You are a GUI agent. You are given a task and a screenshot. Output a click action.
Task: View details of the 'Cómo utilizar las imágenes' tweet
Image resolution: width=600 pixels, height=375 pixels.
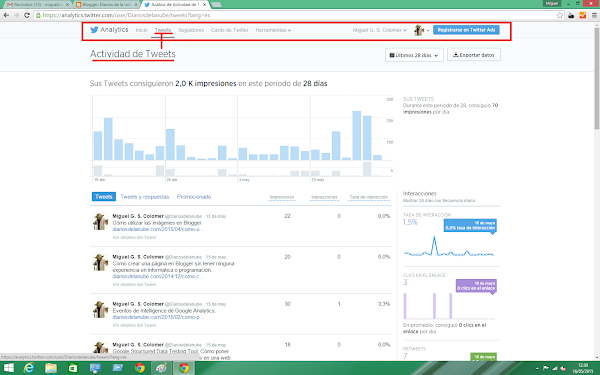tap(134, 237)
